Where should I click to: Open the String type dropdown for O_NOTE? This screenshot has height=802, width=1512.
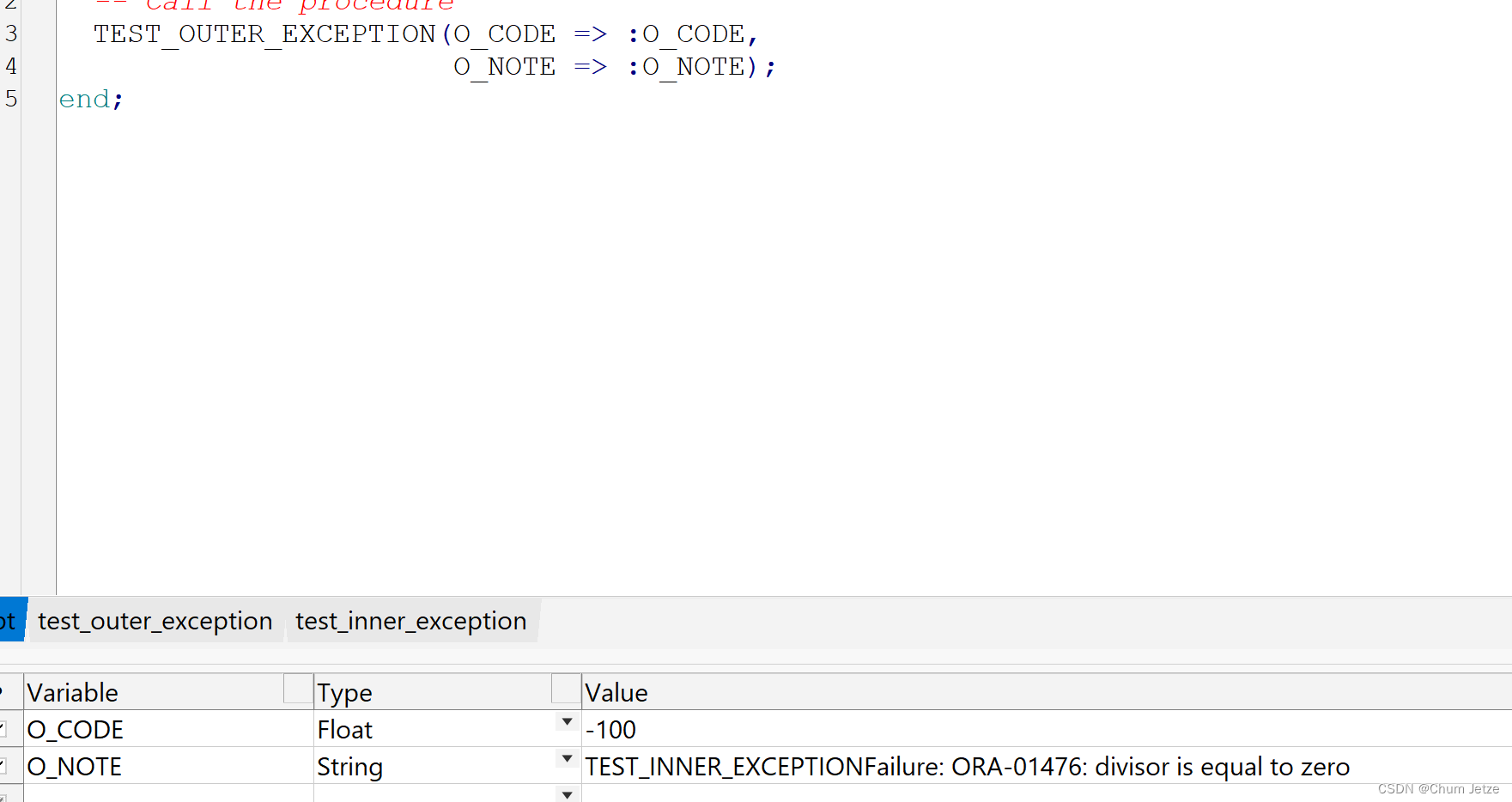coord(567,759)
